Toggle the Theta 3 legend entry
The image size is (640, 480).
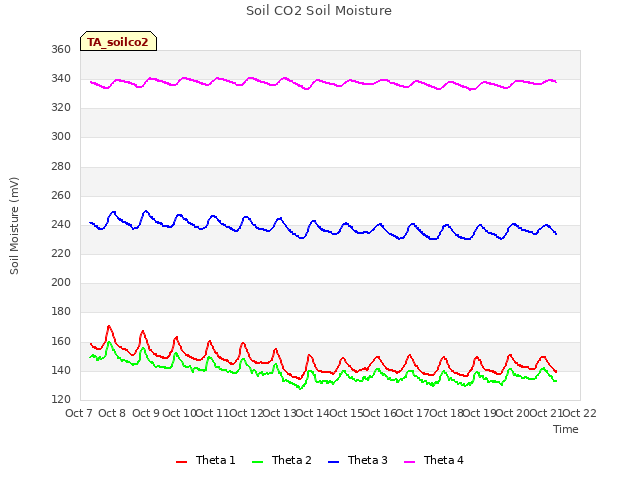(358, 460)
